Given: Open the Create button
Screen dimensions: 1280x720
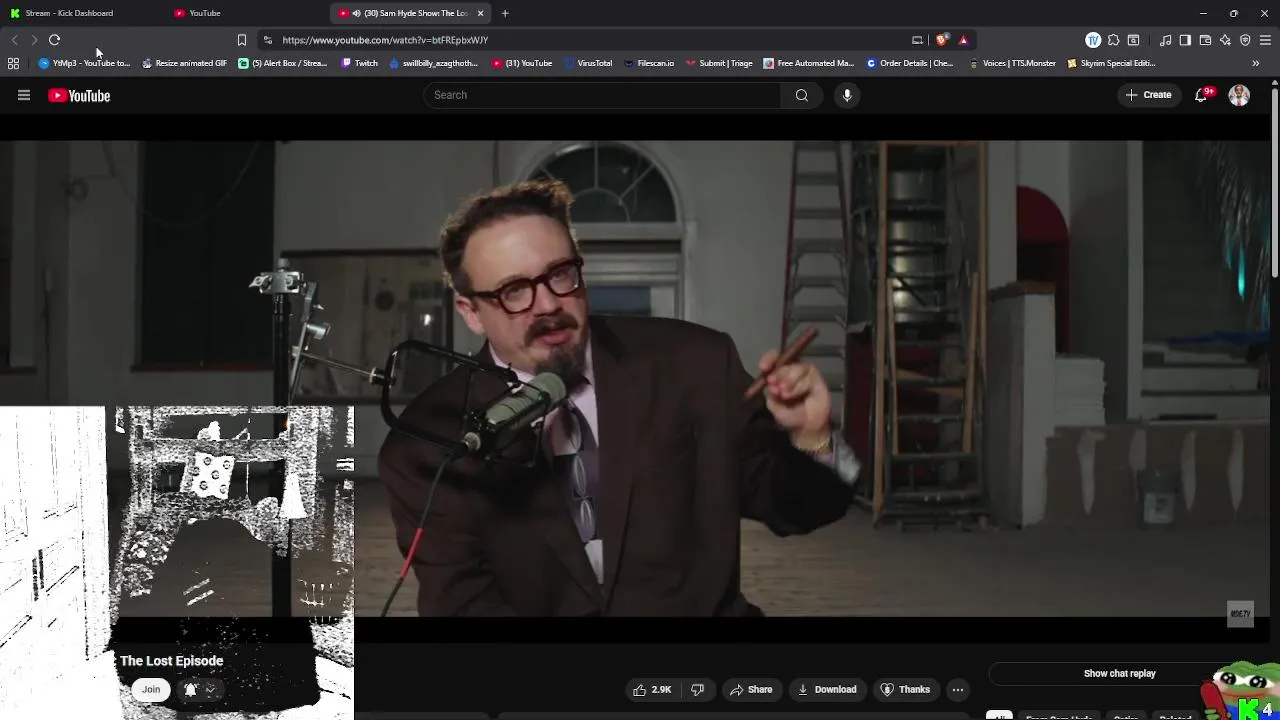Looking at the screenshot, I should (1148, 95).
